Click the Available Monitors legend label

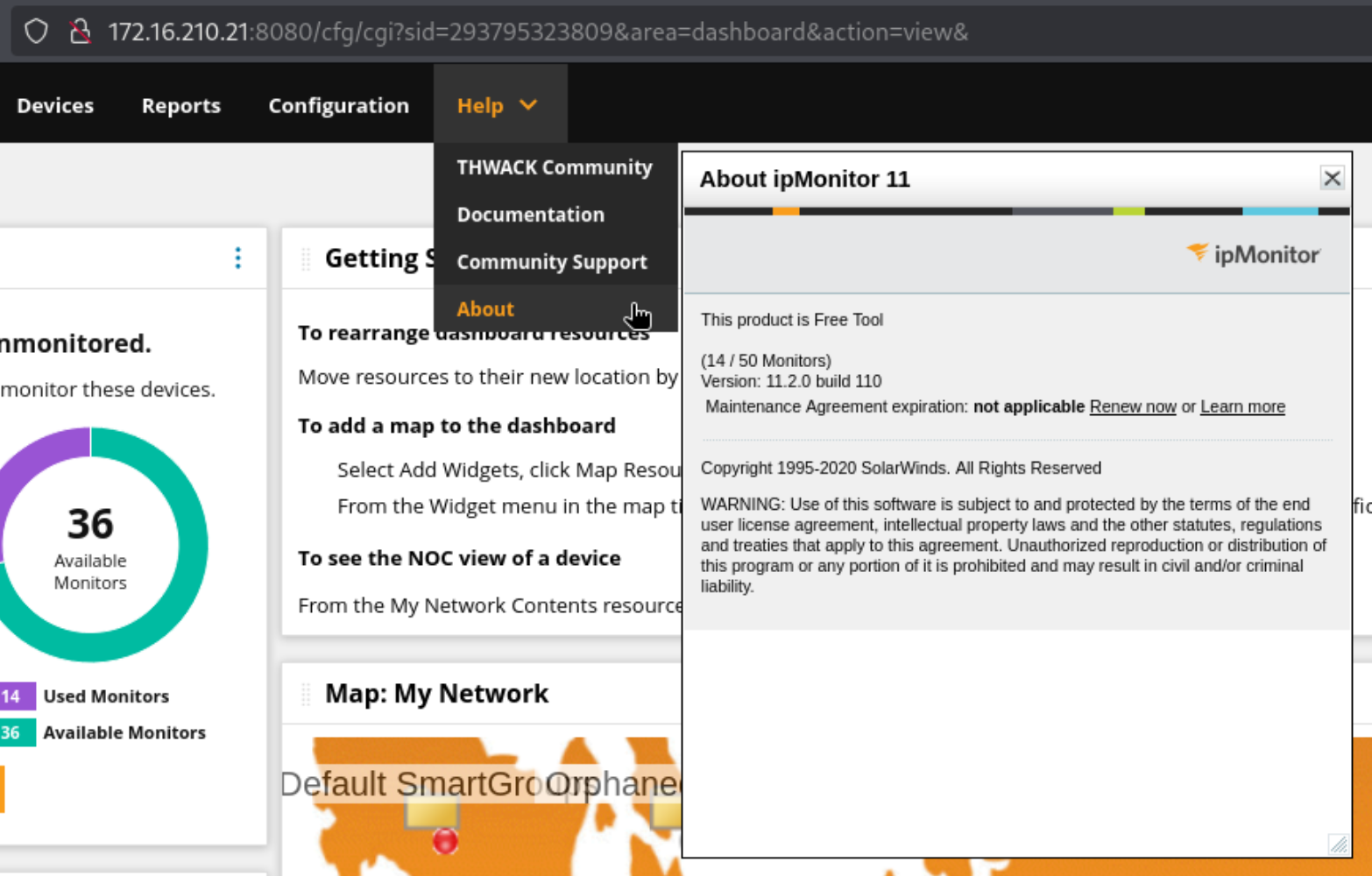click(x=124, y=732)
